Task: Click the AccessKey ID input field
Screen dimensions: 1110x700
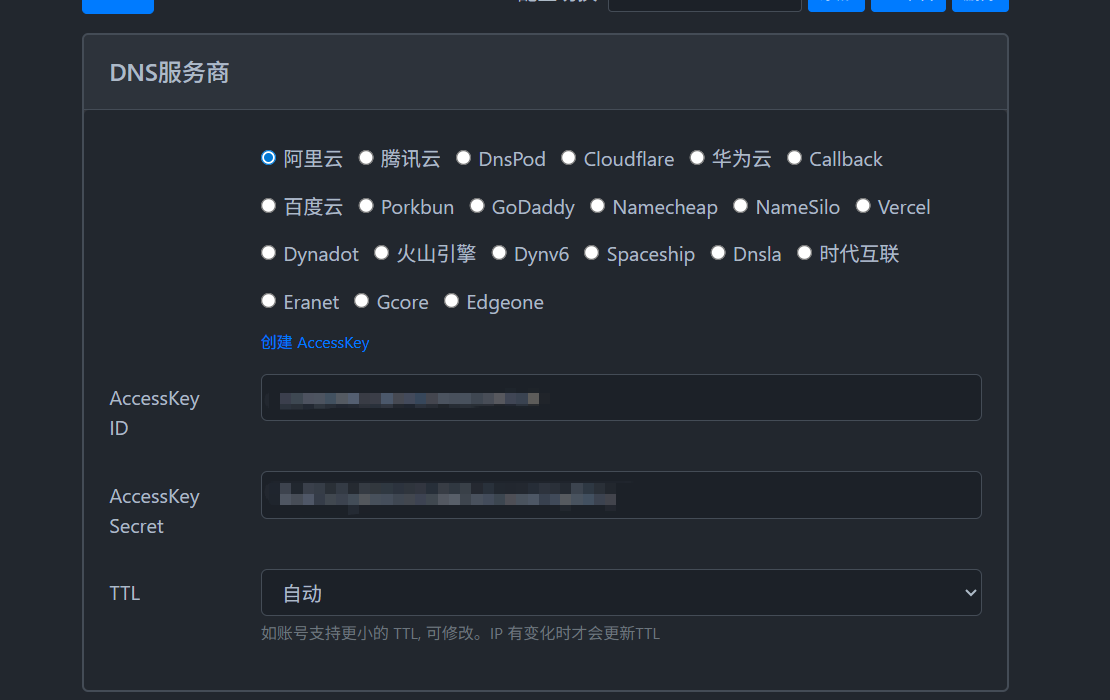Action: [620, 398]
